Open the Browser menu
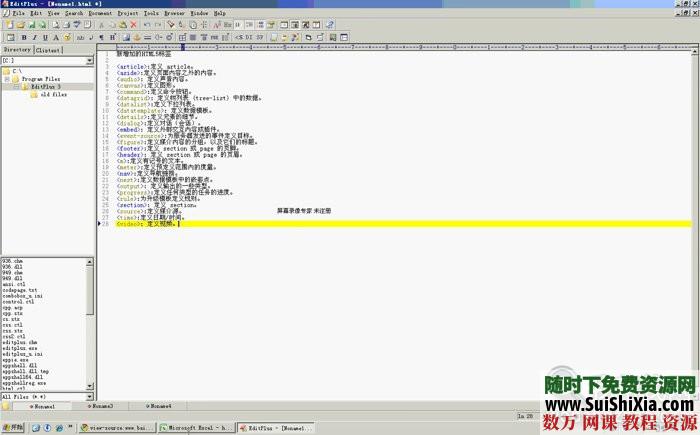The image size is (700, 435). (x=174, y=13)
